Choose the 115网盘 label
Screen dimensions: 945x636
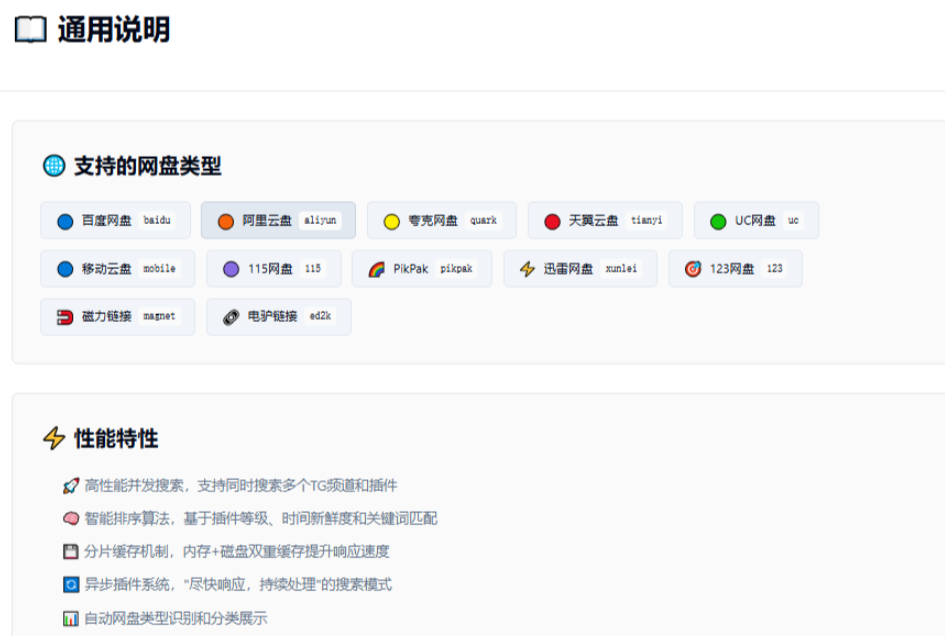270,269
